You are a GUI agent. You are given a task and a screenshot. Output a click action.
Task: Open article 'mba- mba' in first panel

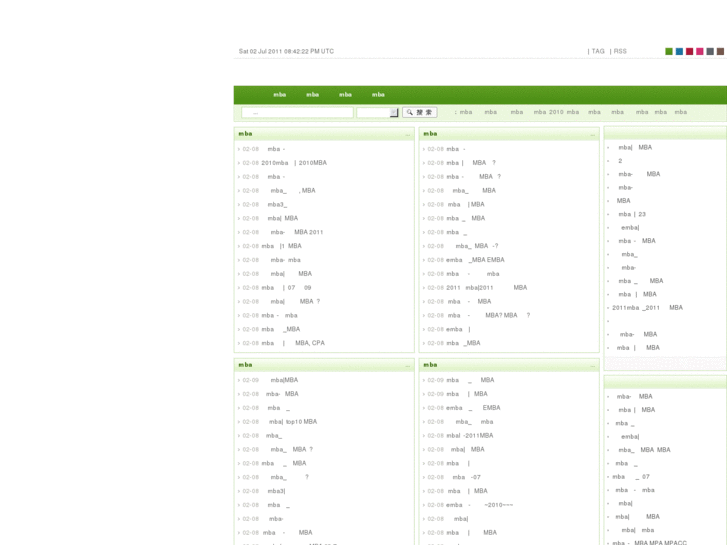[286, 260]
